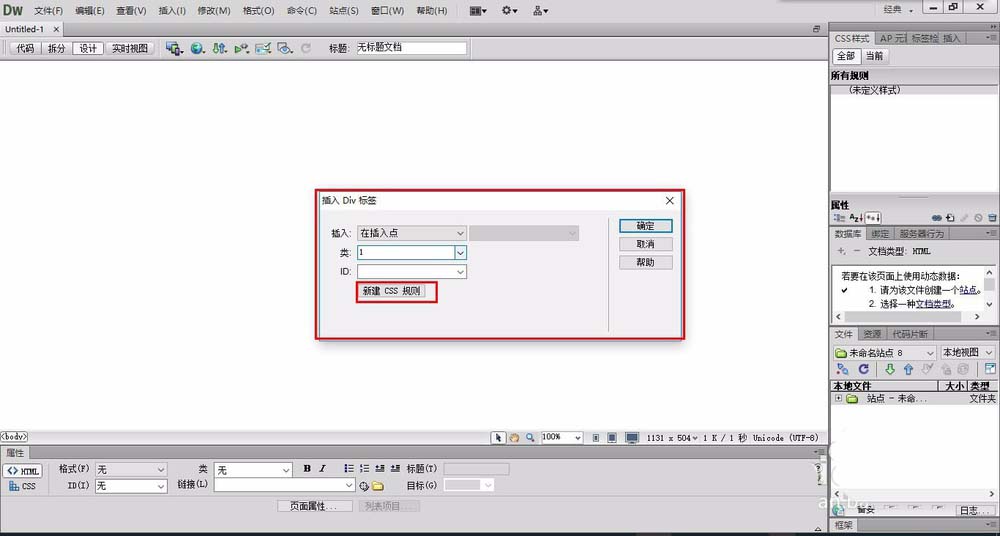Click the unordered list icon

point(349,468)
